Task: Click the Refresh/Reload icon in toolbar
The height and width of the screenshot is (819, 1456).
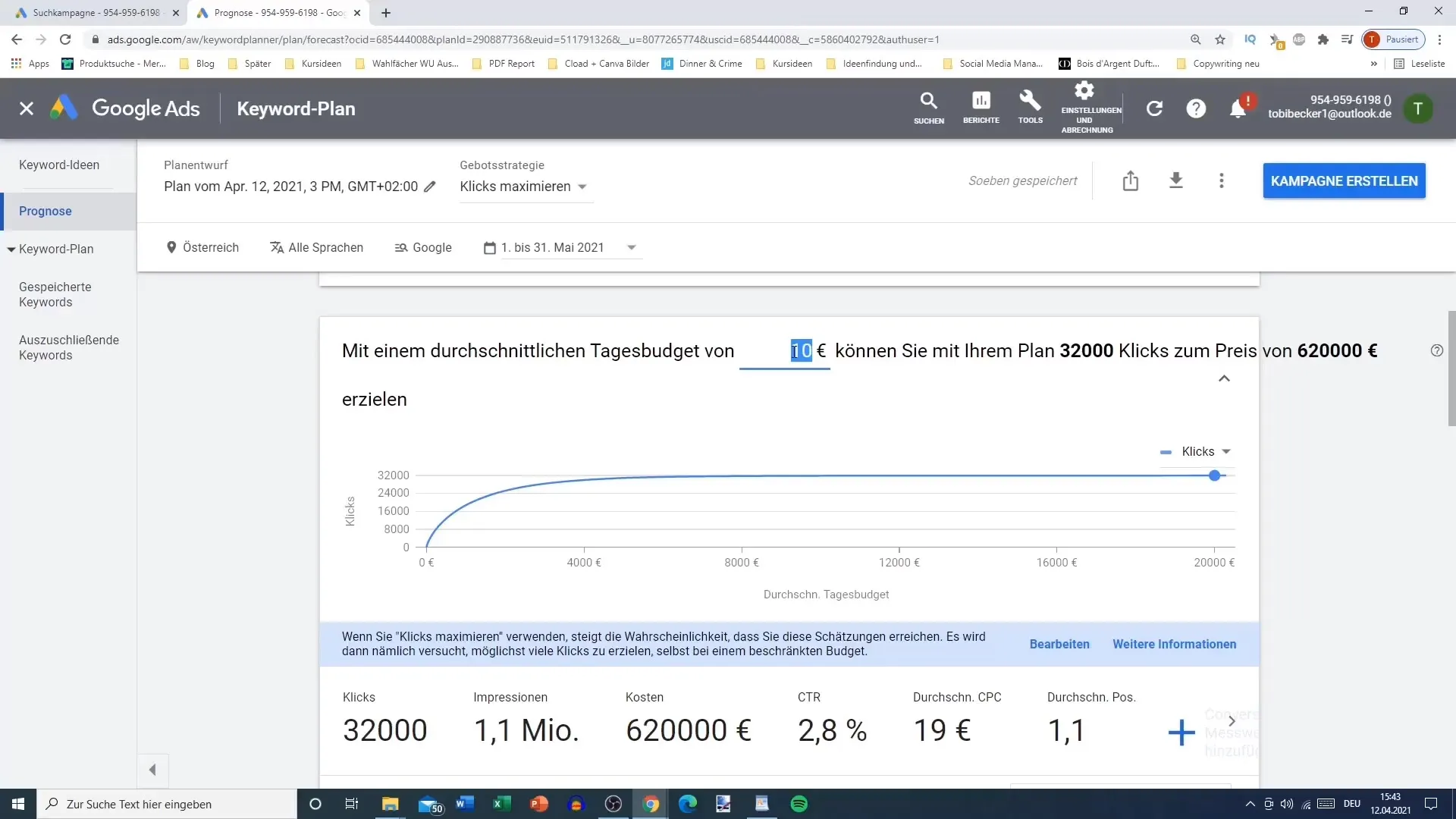Action: [65, 39]
